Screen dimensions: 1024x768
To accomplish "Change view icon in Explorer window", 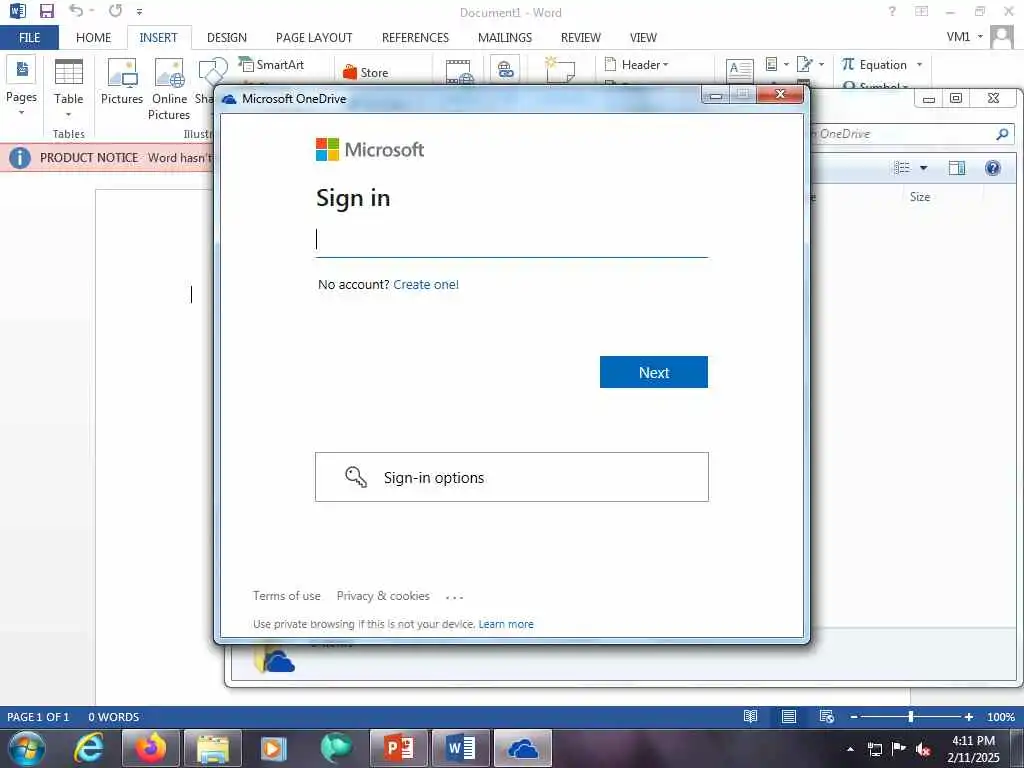I will point(902,168).
